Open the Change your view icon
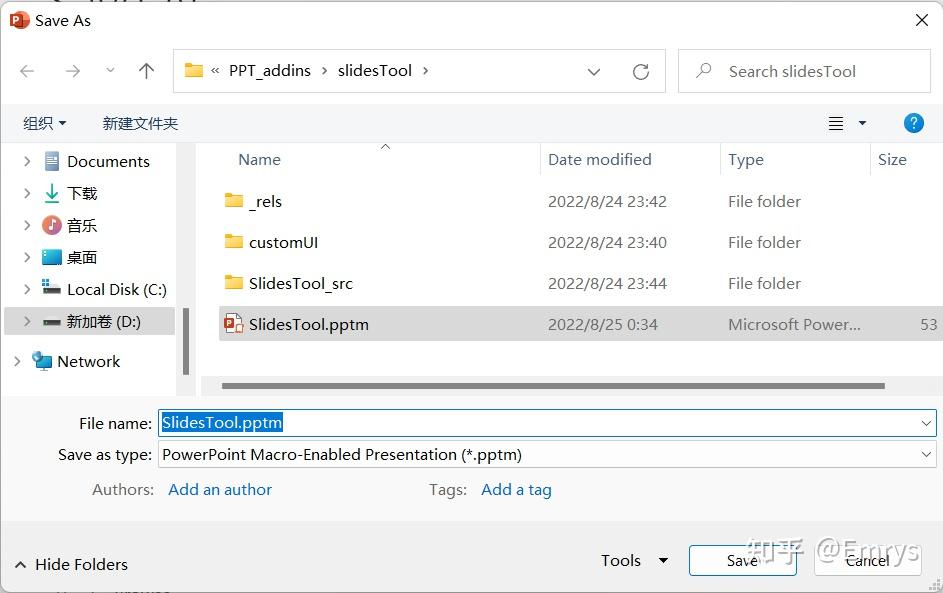 tap(836, 123)
